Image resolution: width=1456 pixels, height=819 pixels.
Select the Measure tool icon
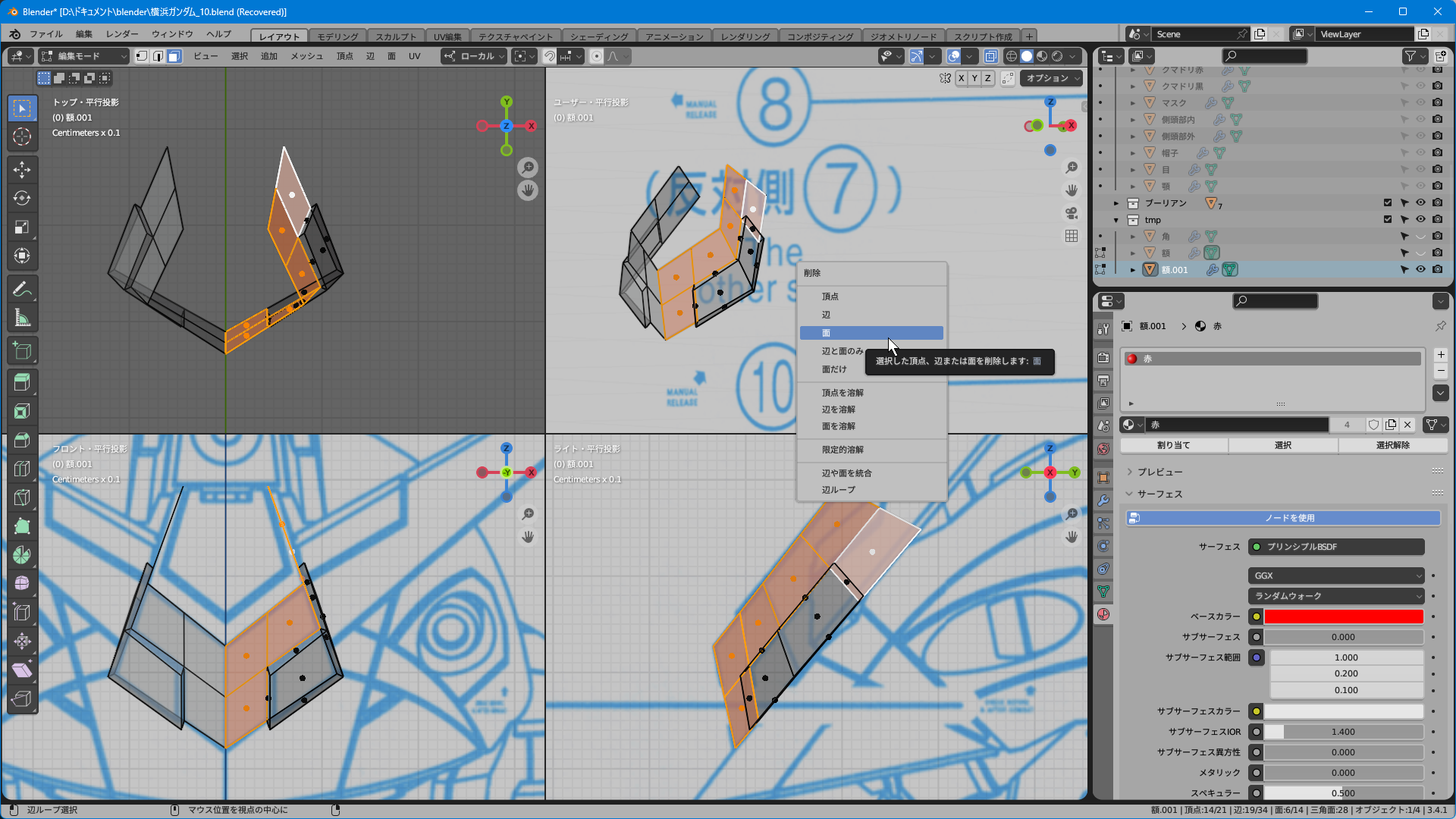22,318
